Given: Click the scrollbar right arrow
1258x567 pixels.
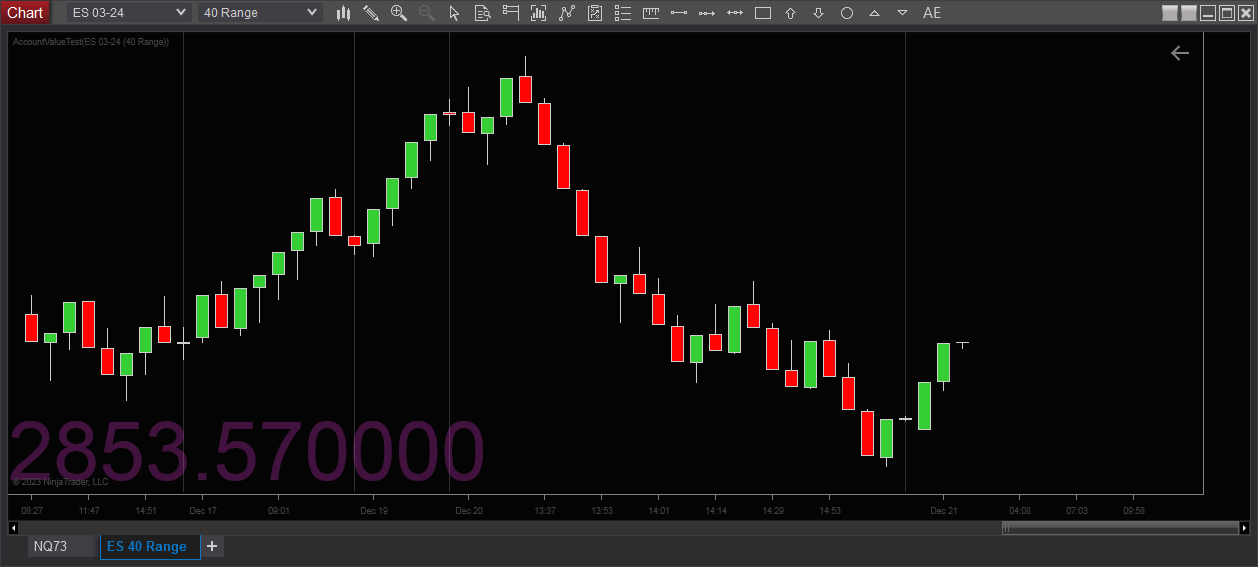Looking at the screenshot, I should [x=1243, y=527].
